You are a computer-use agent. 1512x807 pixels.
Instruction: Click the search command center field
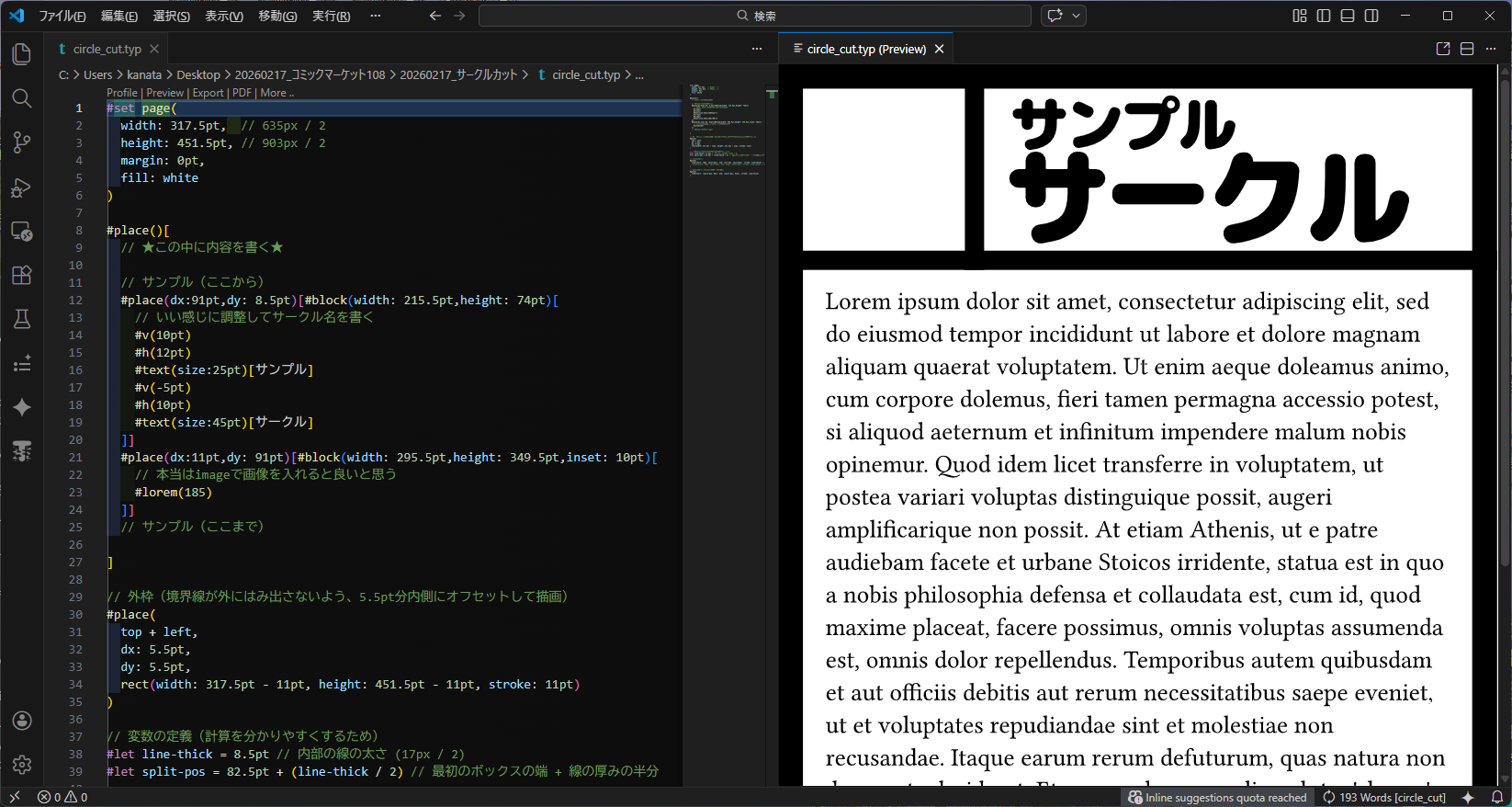coord(755,16)
